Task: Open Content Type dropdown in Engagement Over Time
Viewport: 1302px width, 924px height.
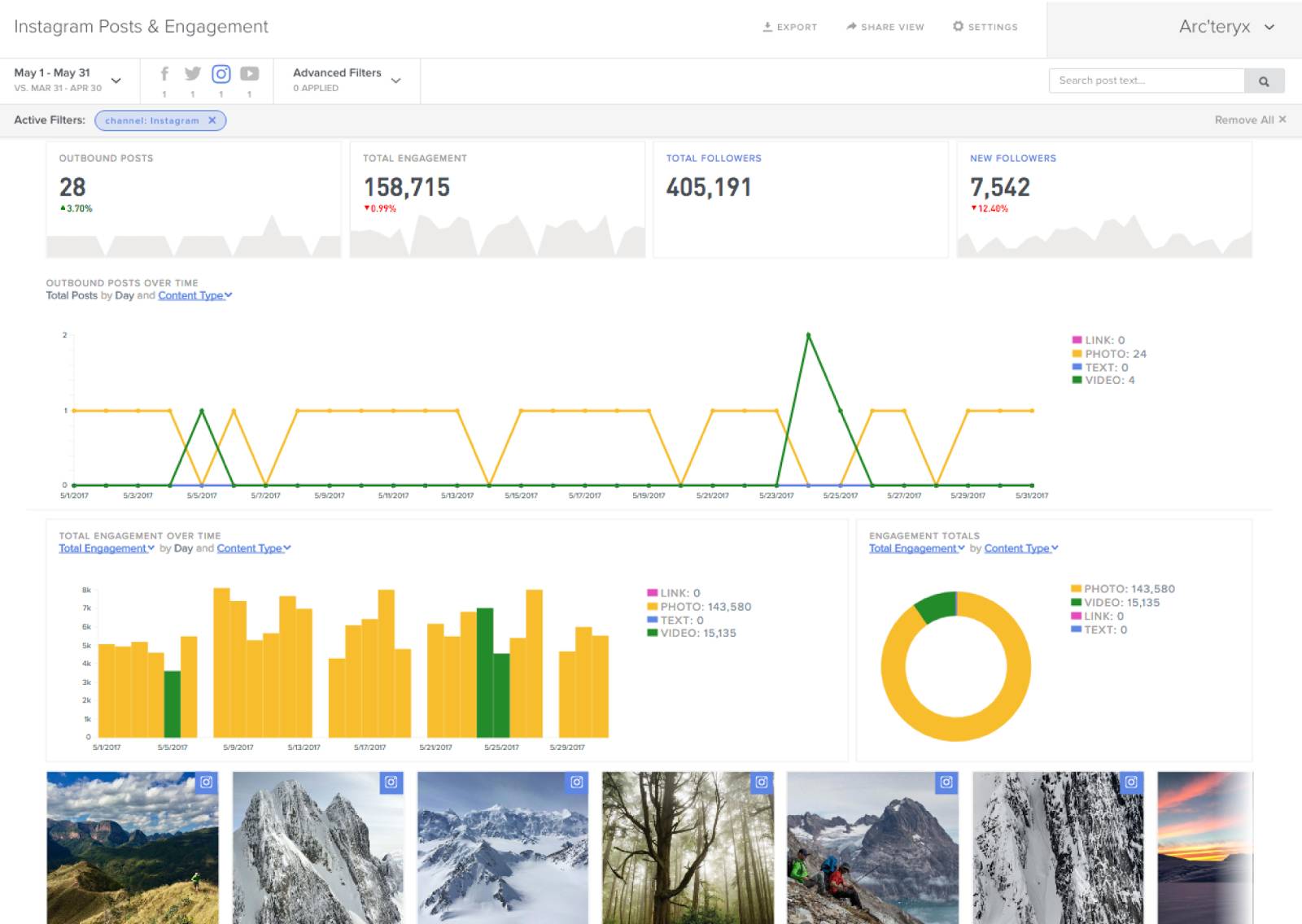Action: click(x=254, y=548)
